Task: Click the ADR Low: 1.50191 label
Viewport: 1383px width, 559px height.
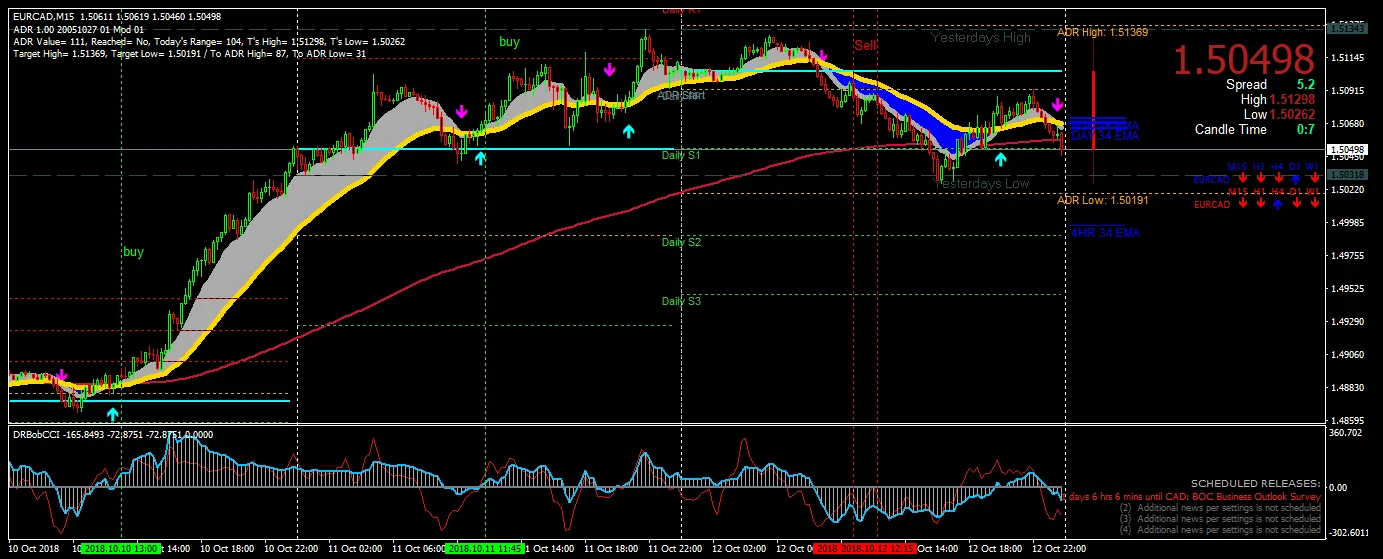Action: click(x=1102, y=200)
